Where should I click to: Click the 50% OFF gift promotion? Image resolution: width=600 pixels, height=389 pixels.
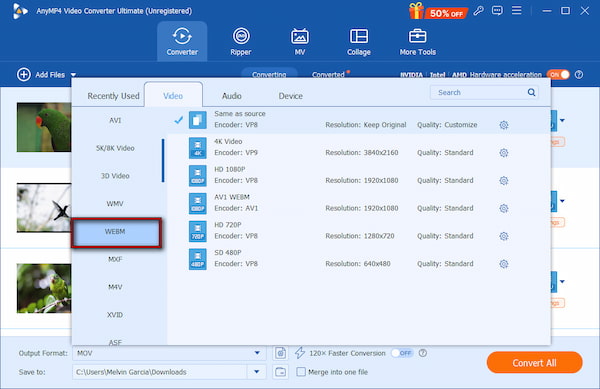coord(438,11)
